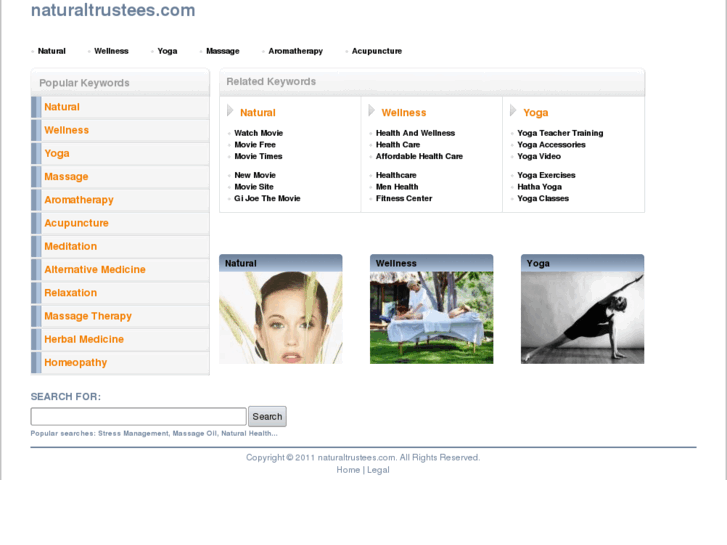Open the Natural related keywords heading

pos(258,113)
